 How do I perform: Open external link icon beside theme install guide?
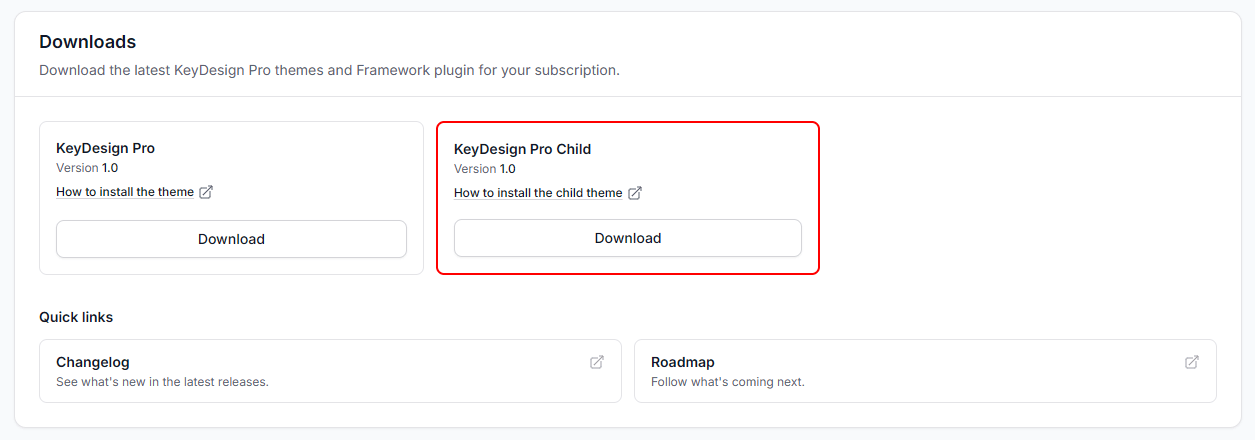pyautogui.click(x=206, y=192)
